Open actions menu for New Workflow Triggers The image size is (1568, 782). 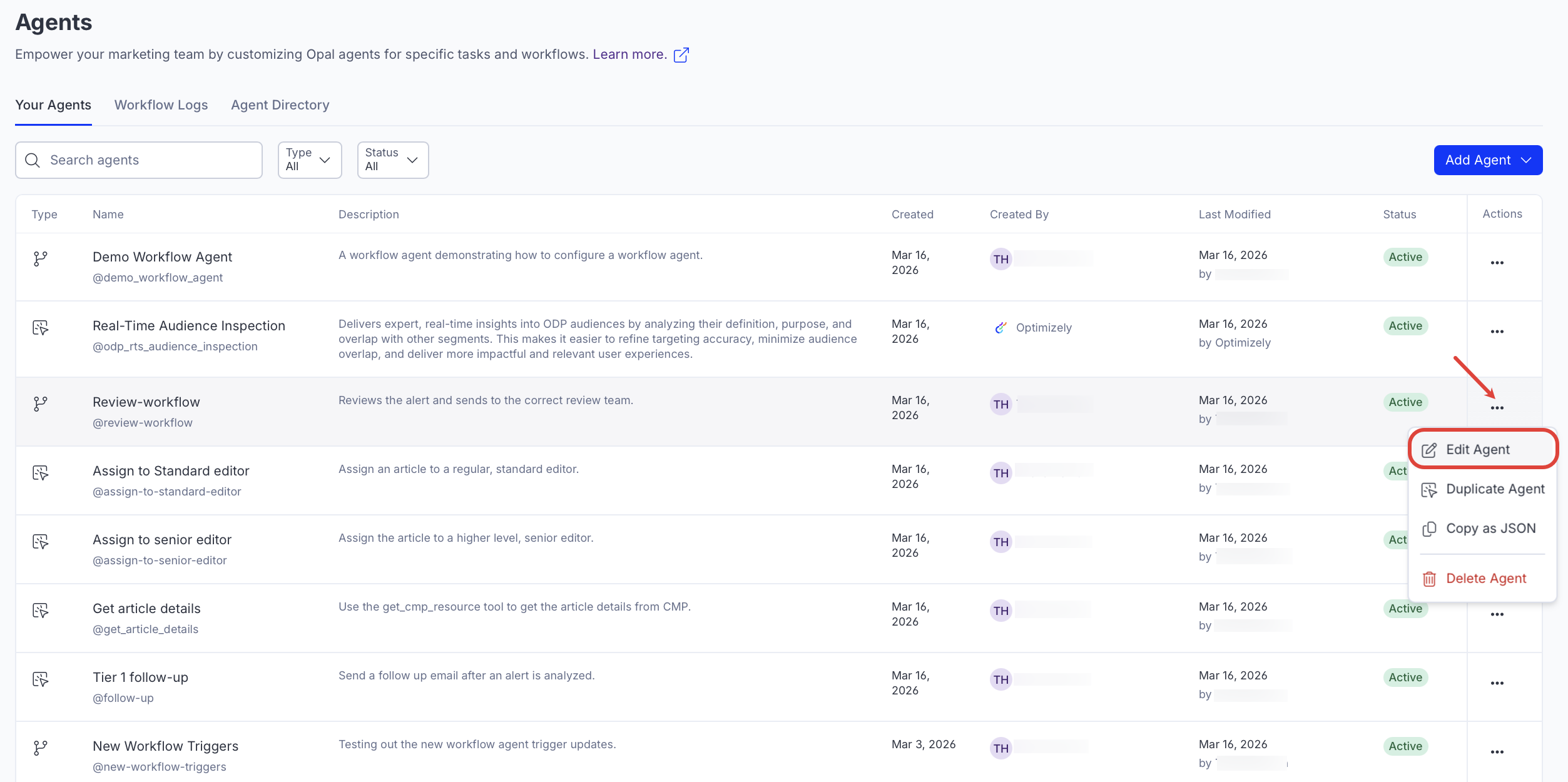click(1497, 752)
